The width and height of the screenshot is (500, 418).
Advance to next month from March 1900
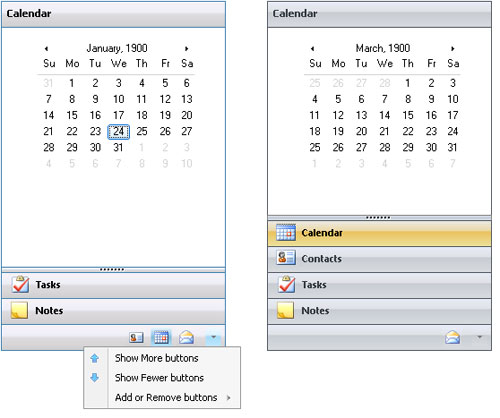click(x=452, y=49)
